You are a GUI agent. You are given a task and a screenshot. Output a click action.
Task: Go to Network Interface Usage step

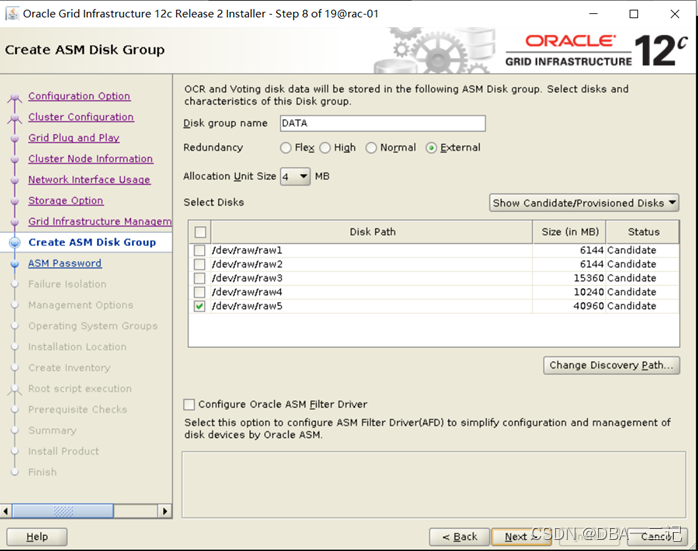click(89, 180)
